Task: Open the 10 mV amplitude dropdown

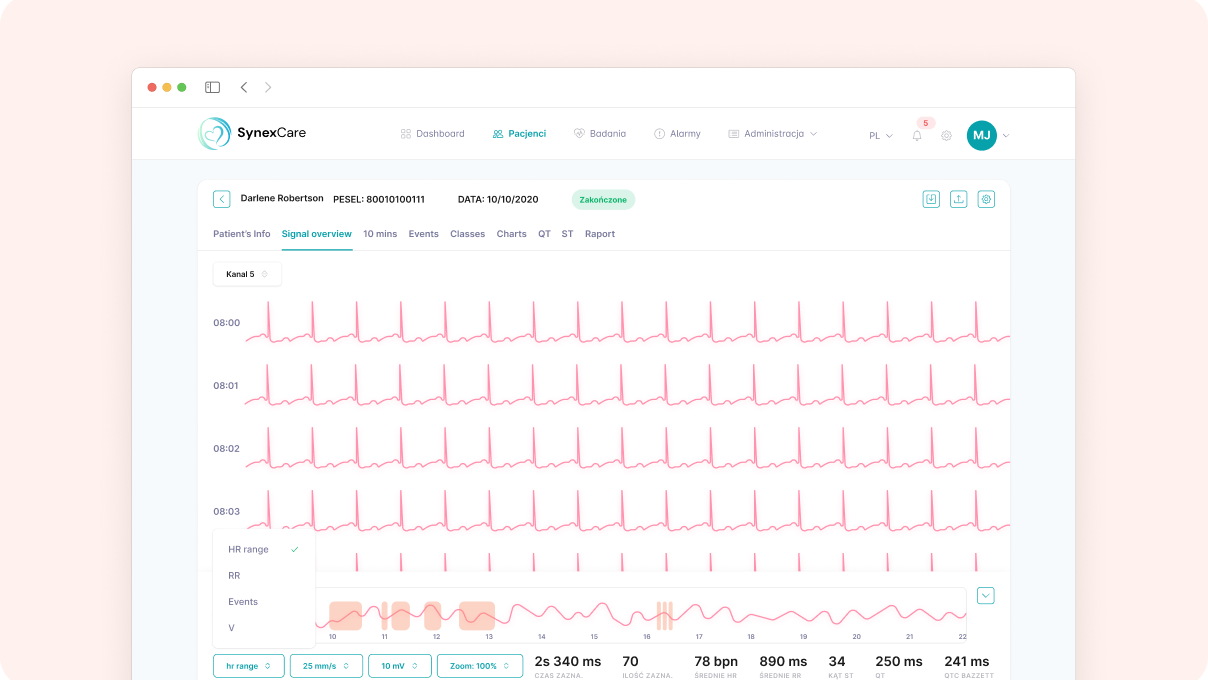Action: [x=400, y=666]
